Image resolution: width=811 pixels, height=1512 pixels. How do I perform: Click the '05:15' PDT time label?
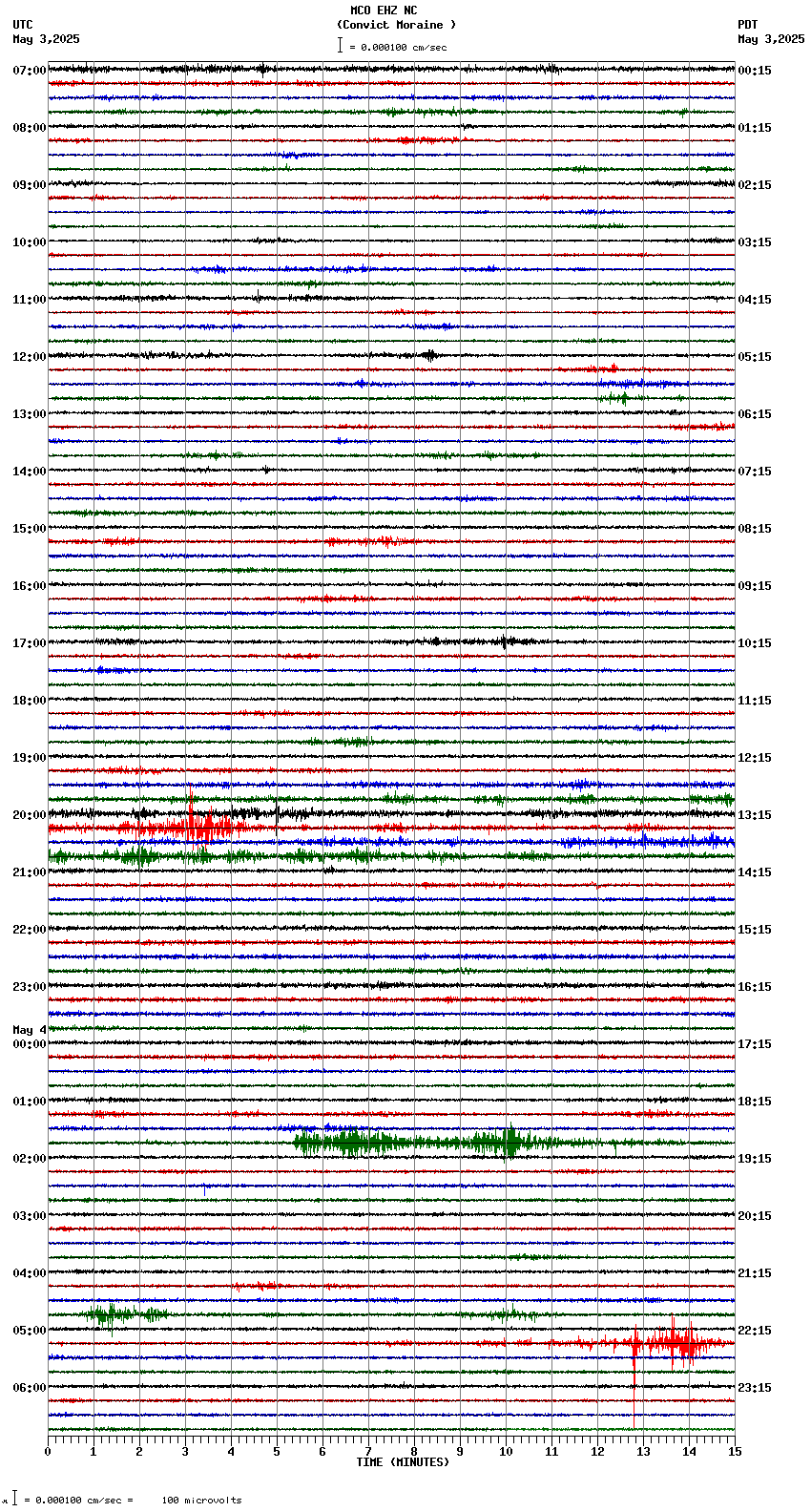click(x=755, y=357)
